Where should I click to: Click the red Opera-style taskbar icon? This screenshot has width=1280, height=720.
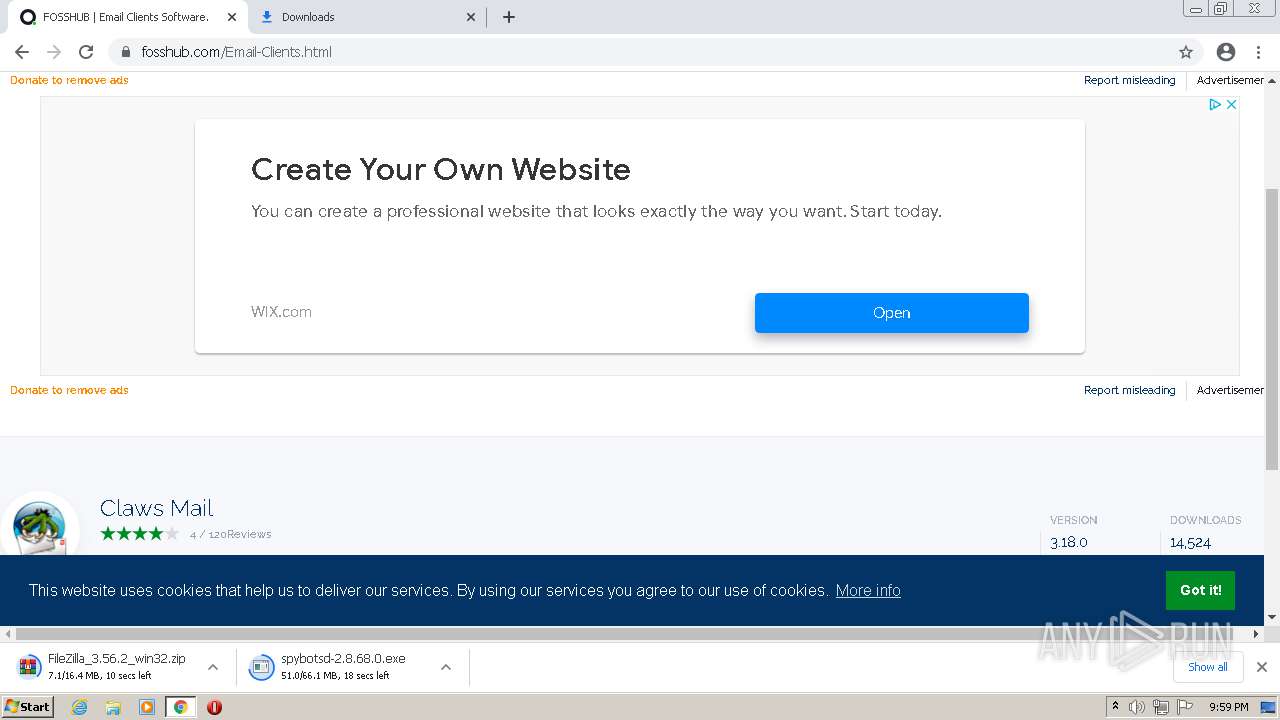click(214, 707)
